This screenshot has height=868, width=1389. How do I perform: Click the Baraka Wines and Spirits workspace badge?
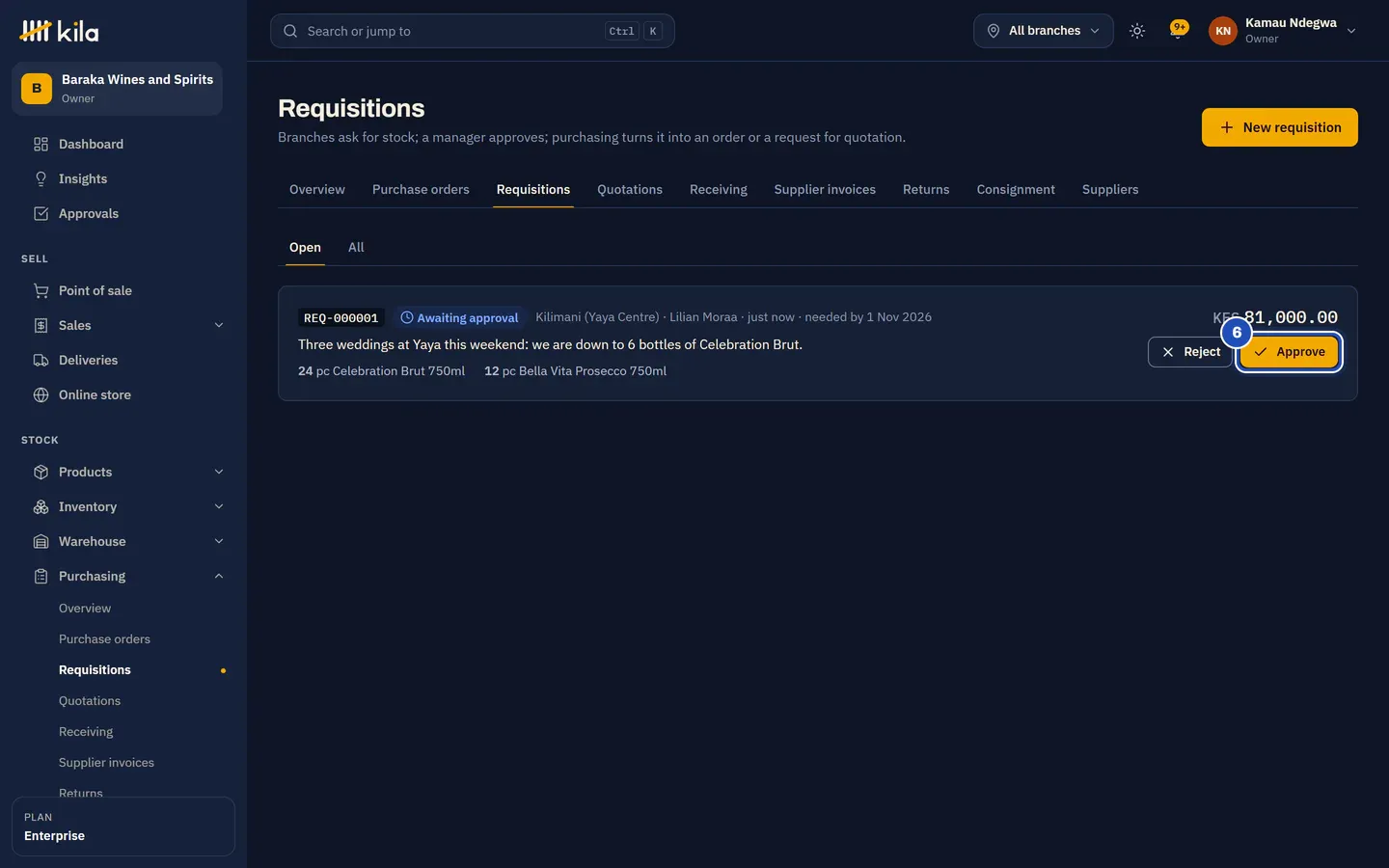pyautogui.click(x=37, y=89)
